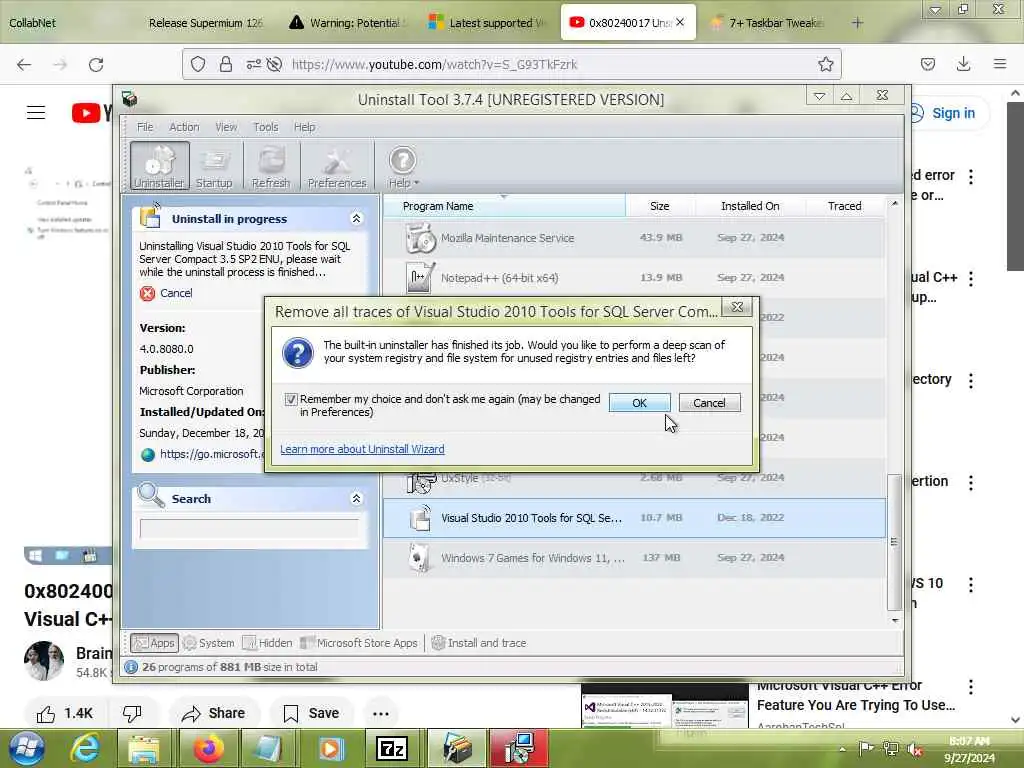This screenshot has width=1024, height=768.
Task: Collapse the Uninstall in progress panel
Action: pyautogui.click(x=357, y=219)
